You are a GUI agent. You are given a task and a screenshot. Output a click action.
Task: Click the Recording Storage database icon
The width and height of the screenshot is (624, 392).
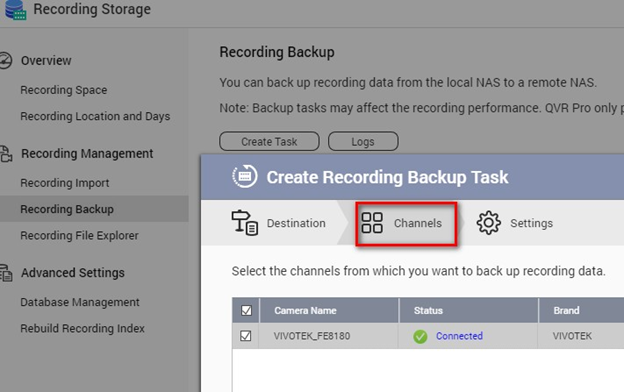(16, 10)
